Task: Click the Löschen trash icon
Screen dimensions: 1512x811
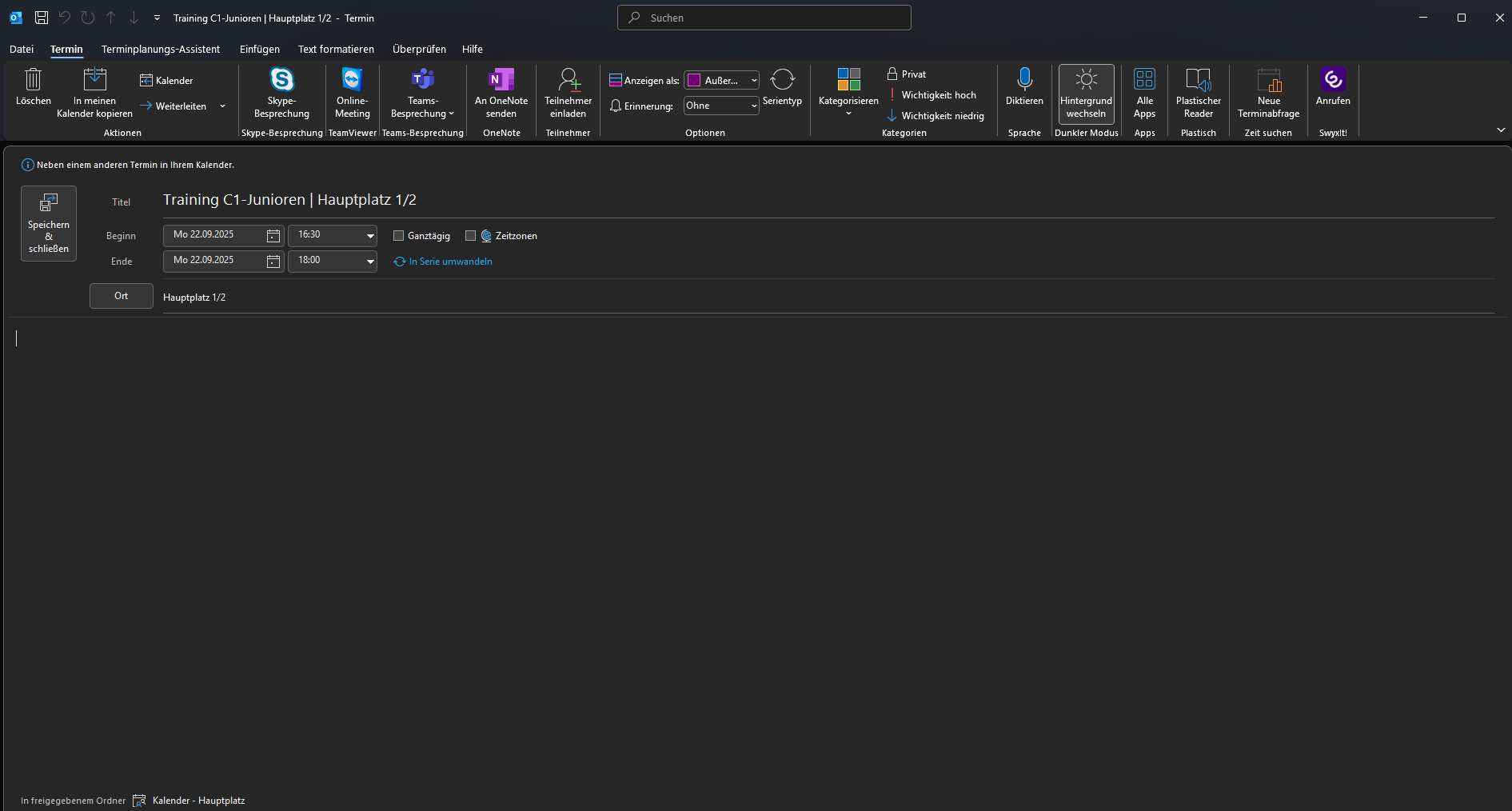Action: point(33,80)
